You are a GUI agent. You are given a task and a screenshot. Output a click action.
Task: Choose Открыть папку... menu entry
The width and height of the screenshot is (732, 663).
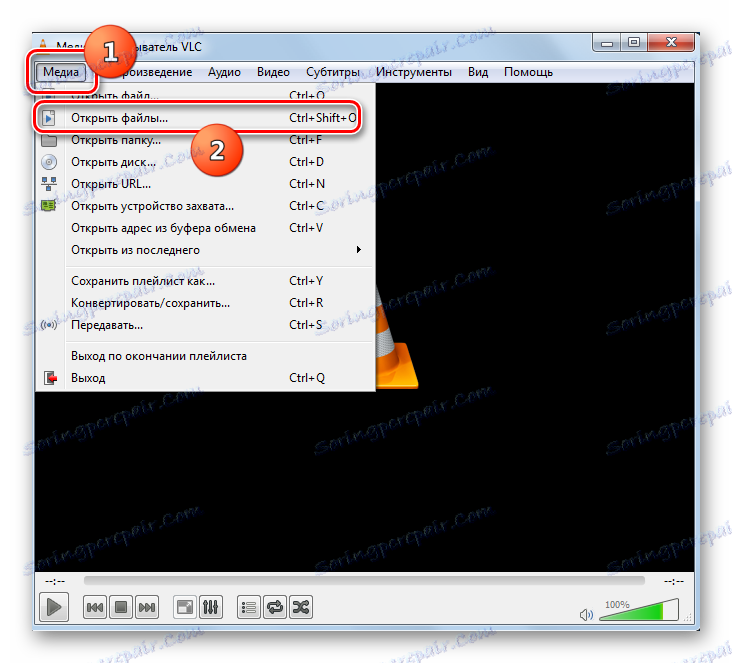click(x=205, y=140)
